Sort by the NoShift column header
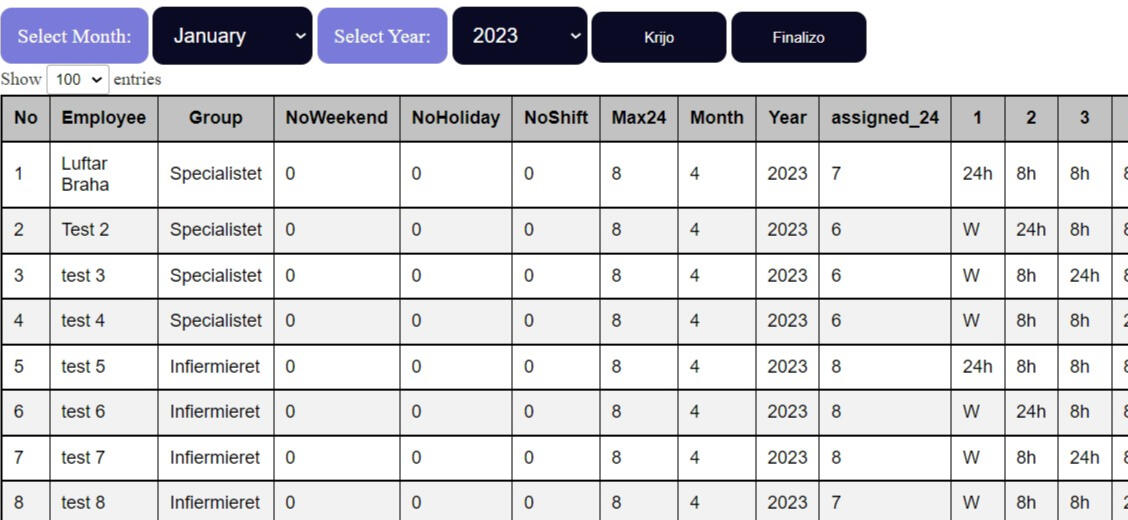The height and width of the screenshot is (520, 1128). pyautogui.click(x=556, y=118)
